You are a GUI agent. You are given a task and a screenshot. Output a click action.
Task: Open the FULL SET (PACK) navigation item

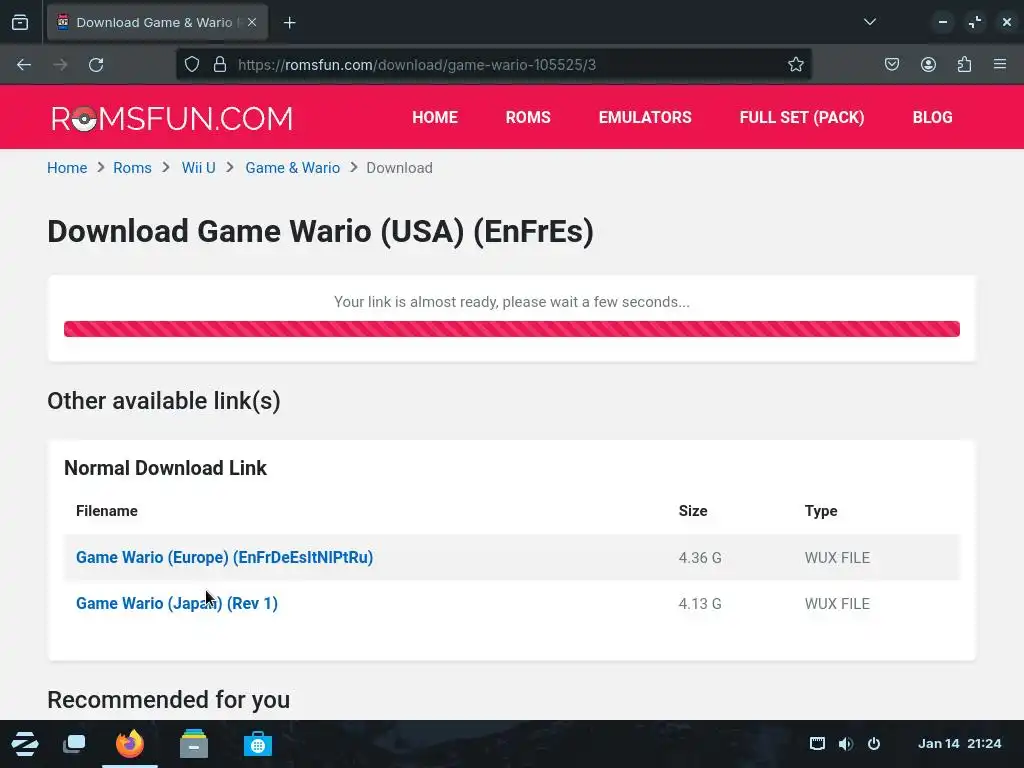tap(802, 118)
